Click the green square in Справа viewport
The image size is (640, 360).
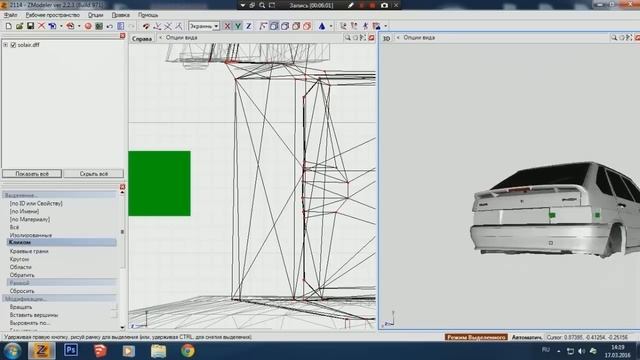pos(159,183)
